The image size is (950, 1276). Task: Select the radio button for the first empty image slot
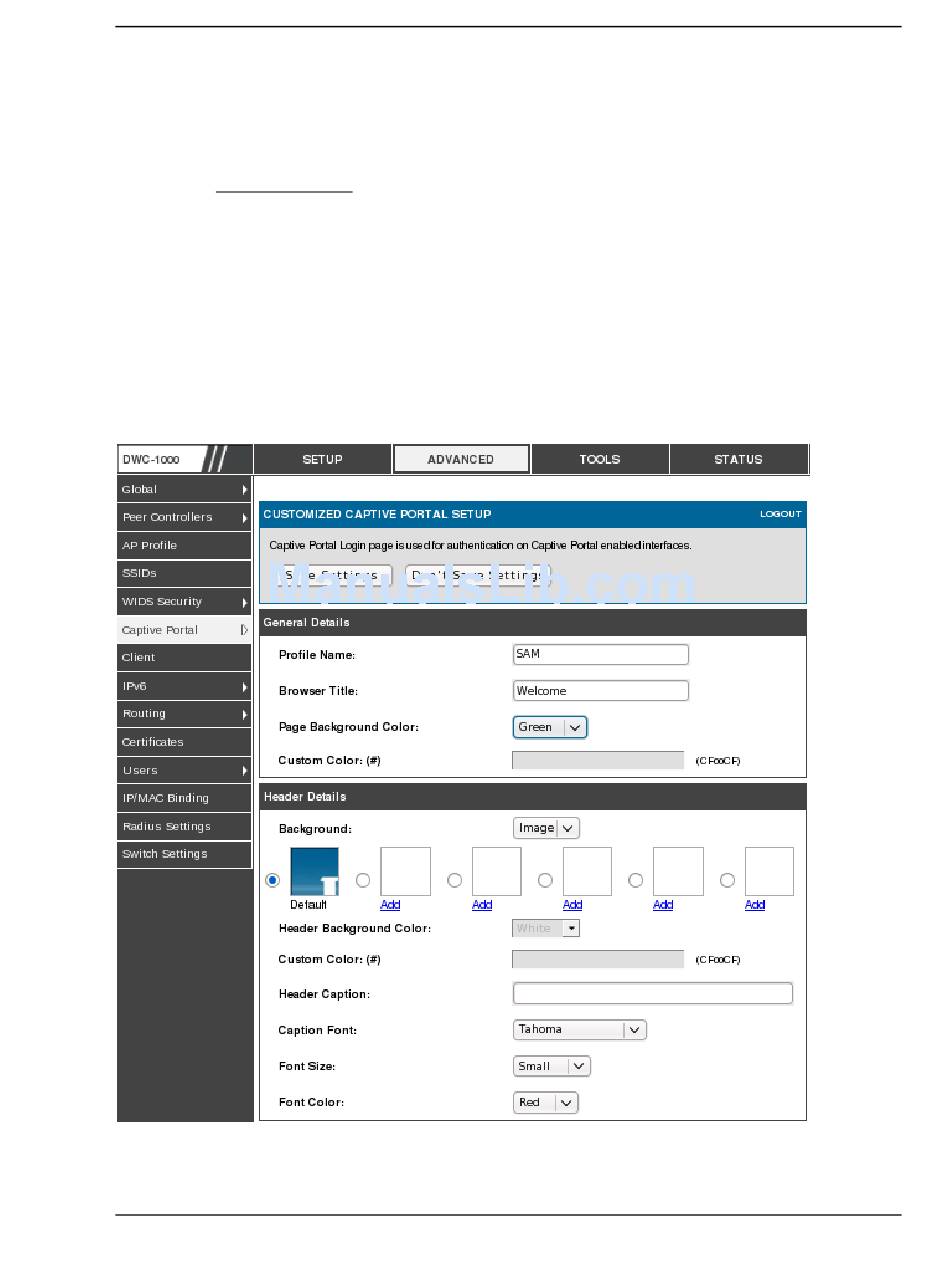tap(363, 880)
